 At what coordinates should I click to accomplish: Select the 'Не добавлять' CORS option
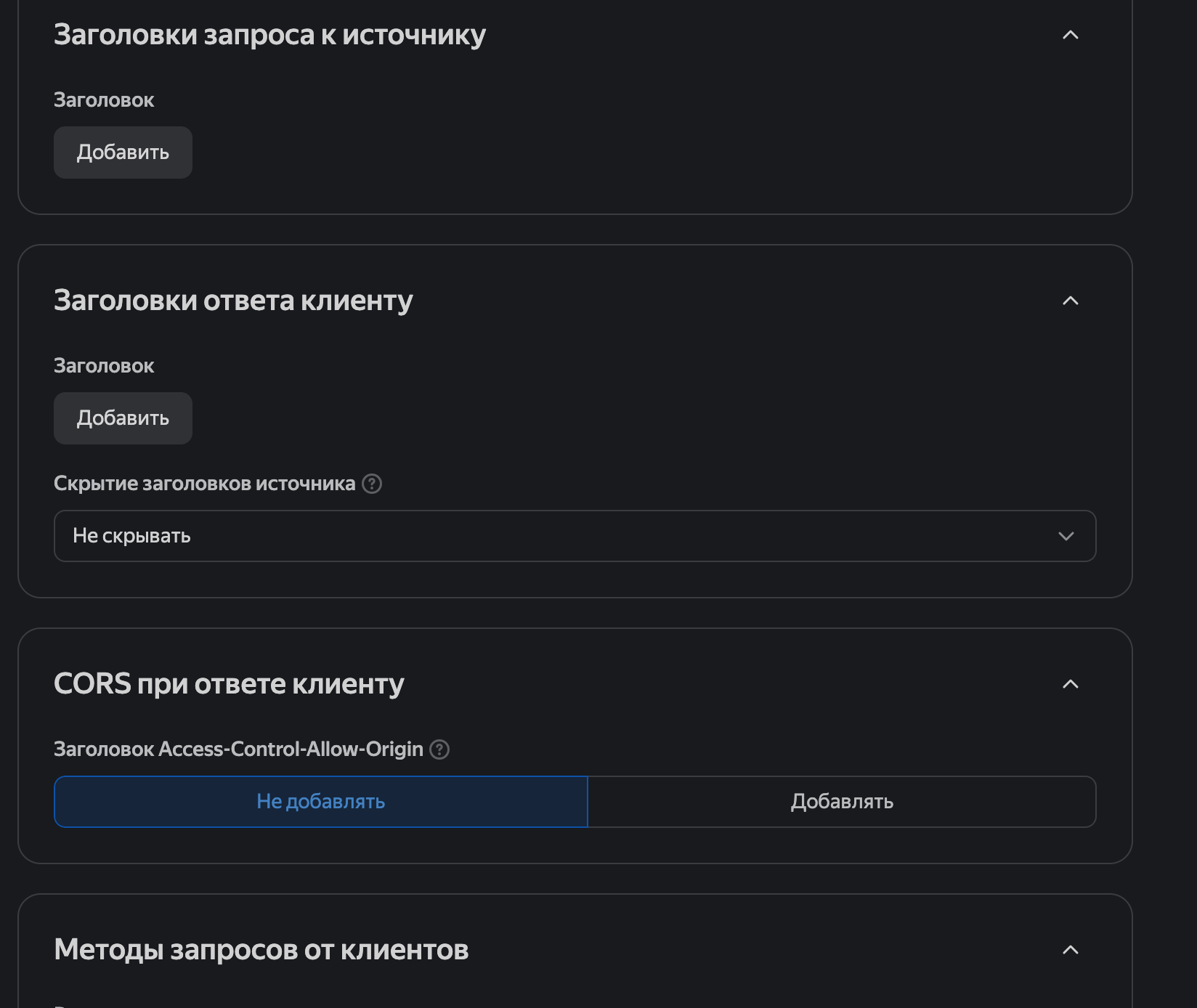coord(320,802)
